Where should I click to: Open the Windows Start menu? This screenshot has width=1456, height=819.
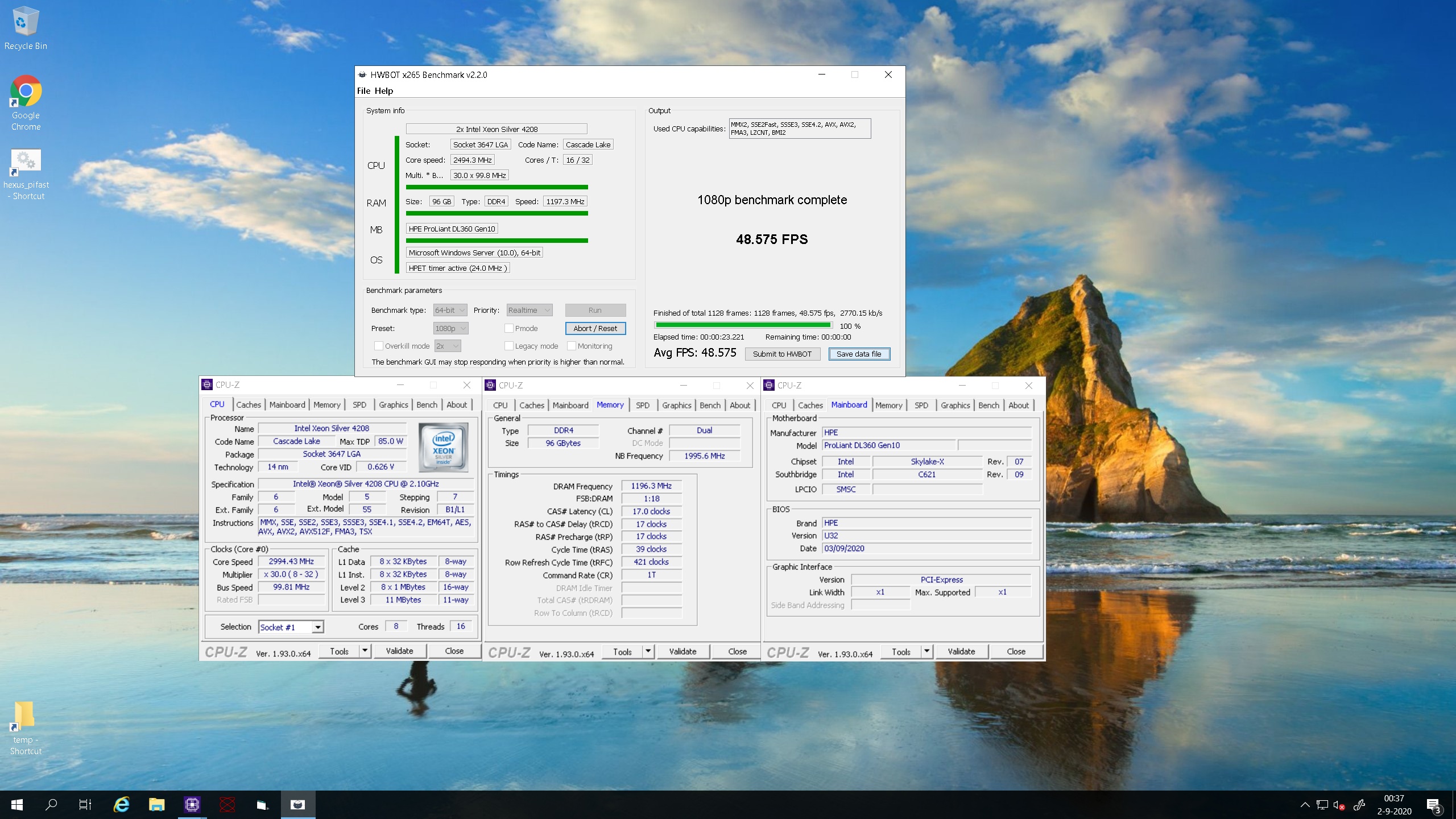17,805
